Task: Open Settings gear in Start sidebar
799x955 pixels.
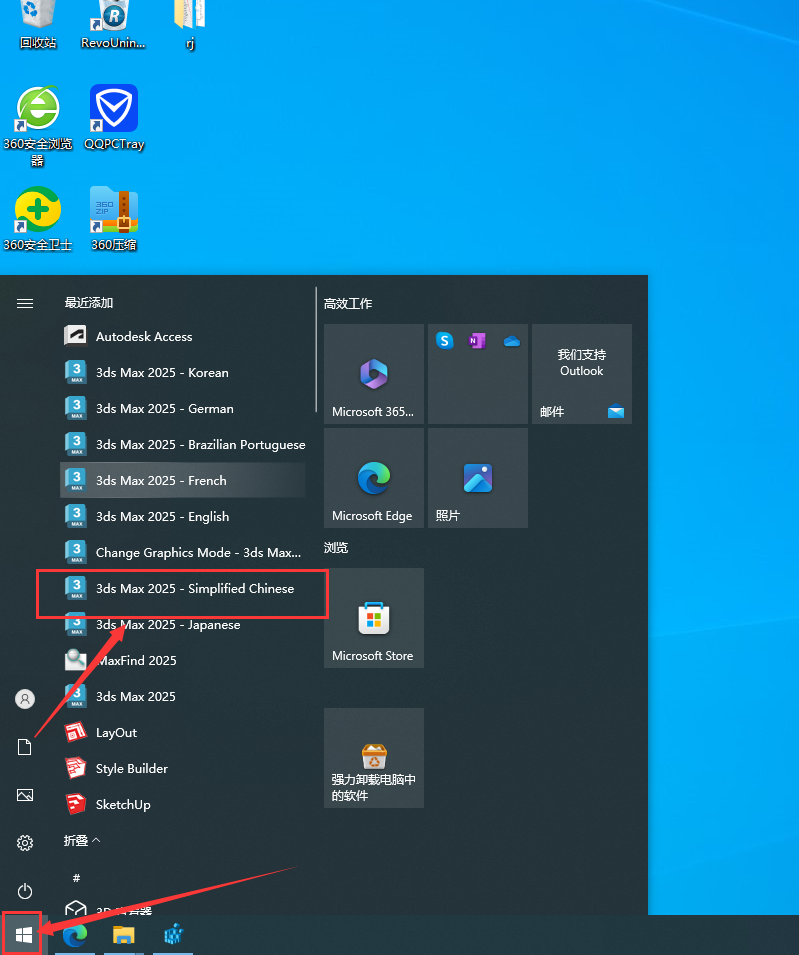Action: click(25, 843)
